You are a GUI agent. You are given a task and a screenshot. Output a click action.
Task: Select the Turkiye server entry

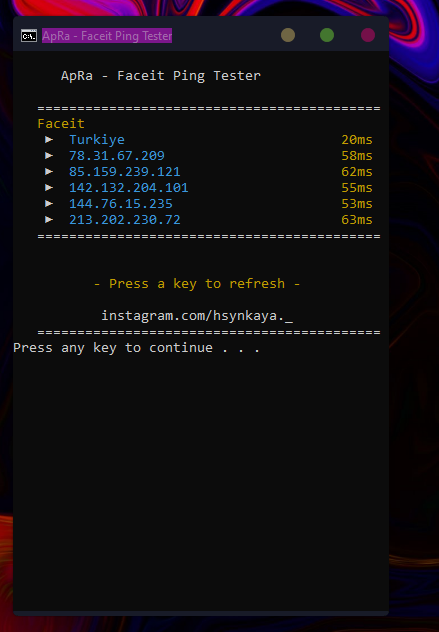click(97, 140)
